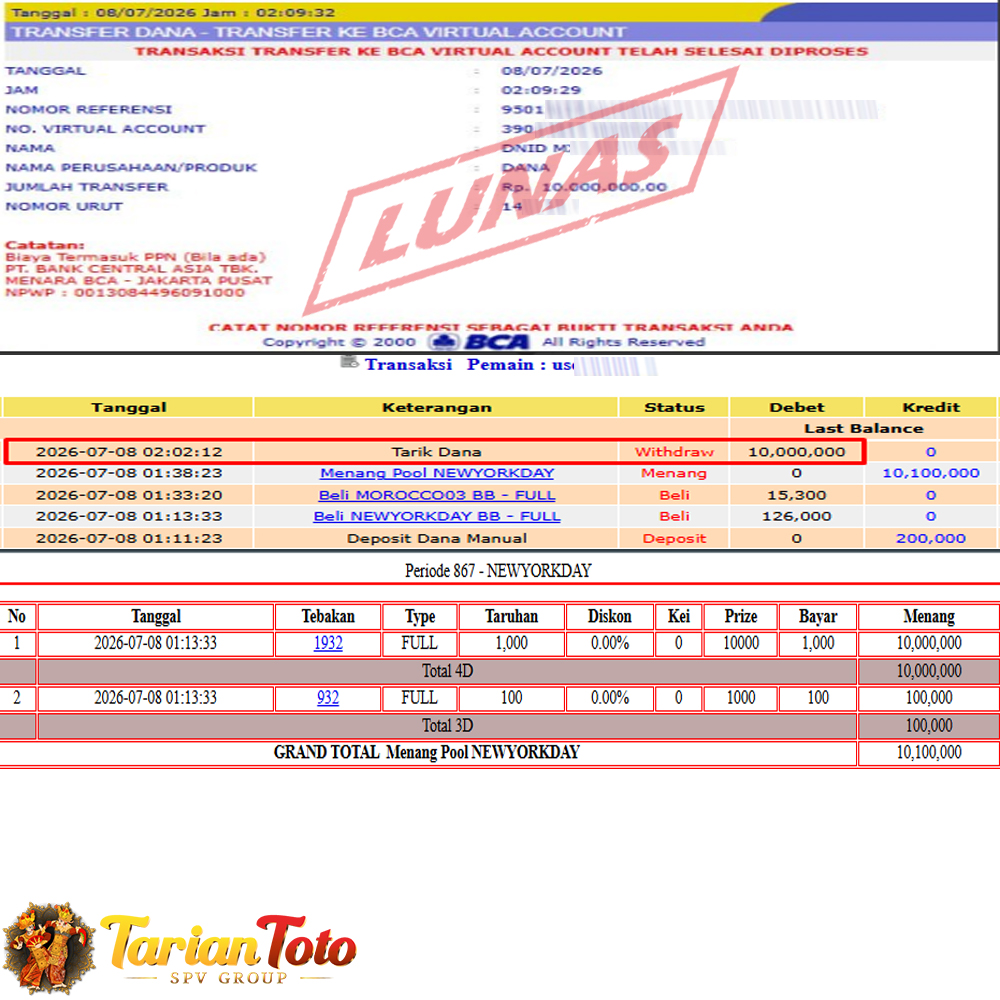Select the 'Bayar' column header
Viewport: 1000px width, 1000px height.
818,616
